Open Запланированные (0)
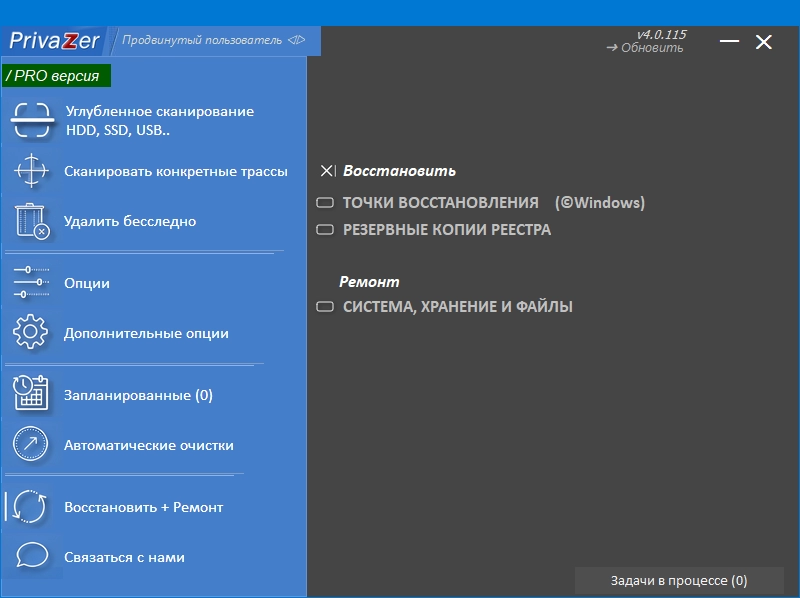Viewport: 800px width, 598px height. [138, 395]
